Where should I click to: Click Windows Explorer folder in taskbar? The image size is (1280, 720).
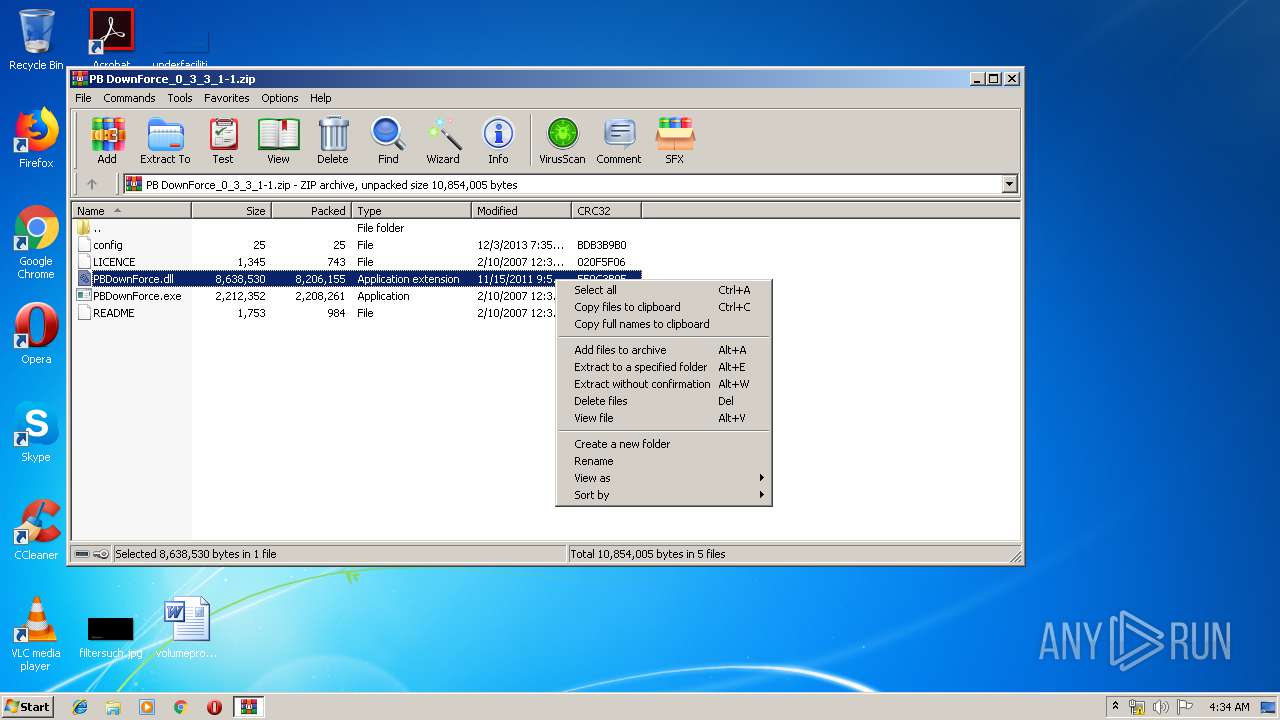click(113, 707)
